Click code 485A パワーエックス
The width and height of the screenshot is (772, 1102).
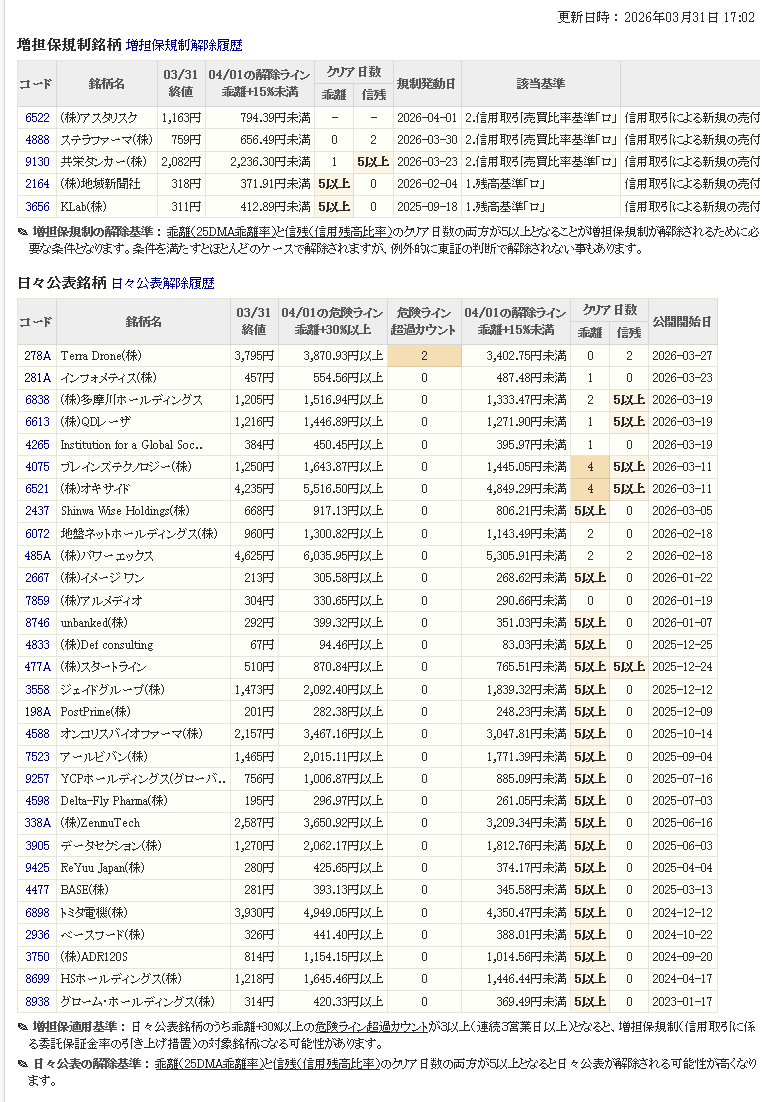pos(37,556)
